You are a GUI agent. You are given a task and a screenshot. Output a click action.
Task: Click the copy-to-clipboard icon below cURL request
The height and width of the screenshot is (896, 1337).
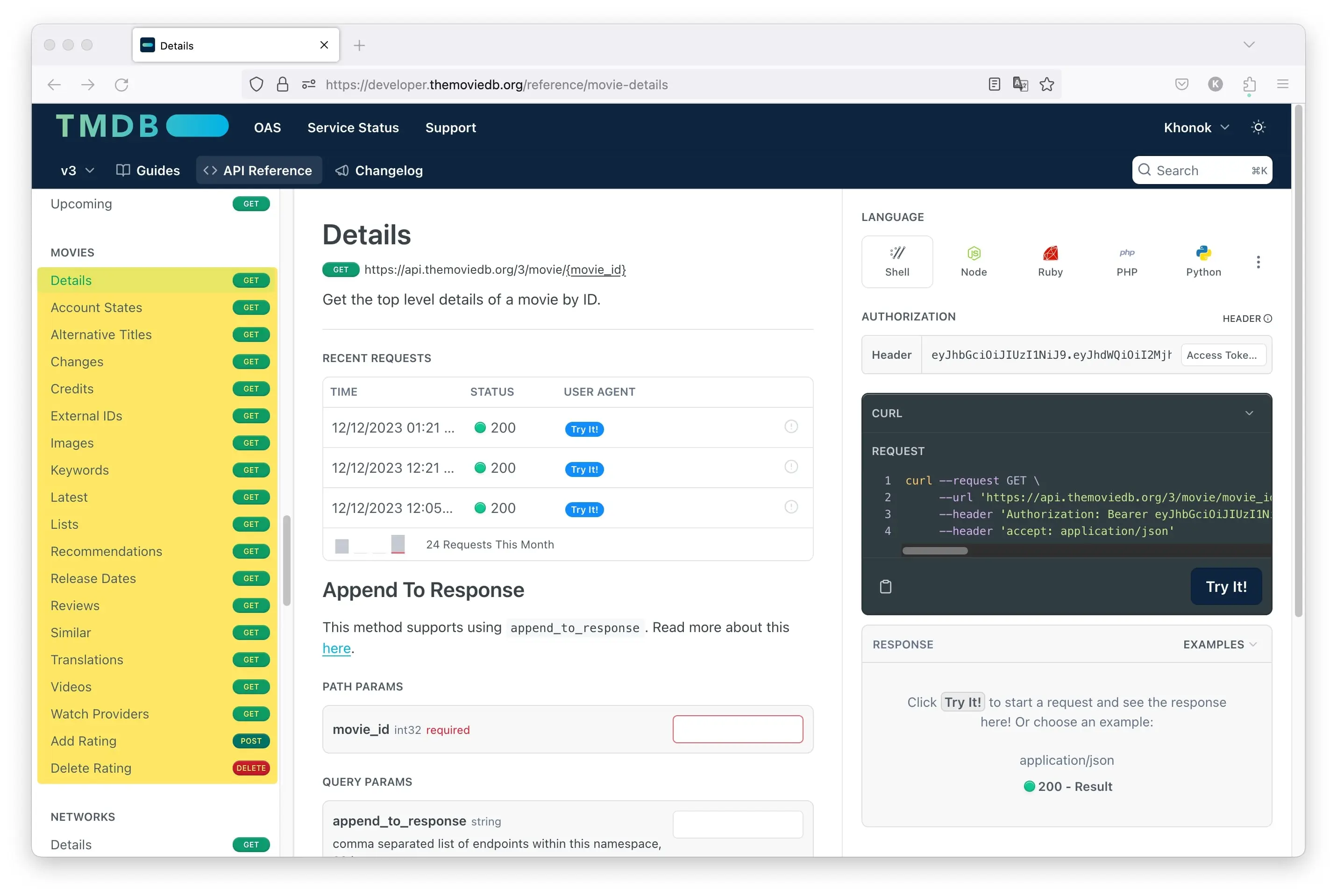pos(886,587)
